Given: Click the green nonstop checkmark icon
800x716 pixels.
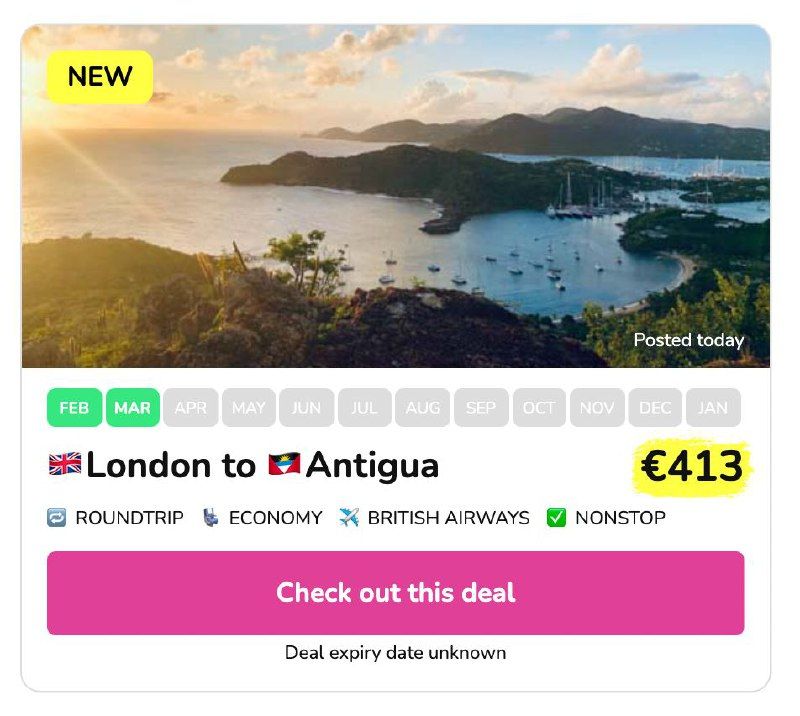Looking at the screenshot, I should [x=556, y=517].
